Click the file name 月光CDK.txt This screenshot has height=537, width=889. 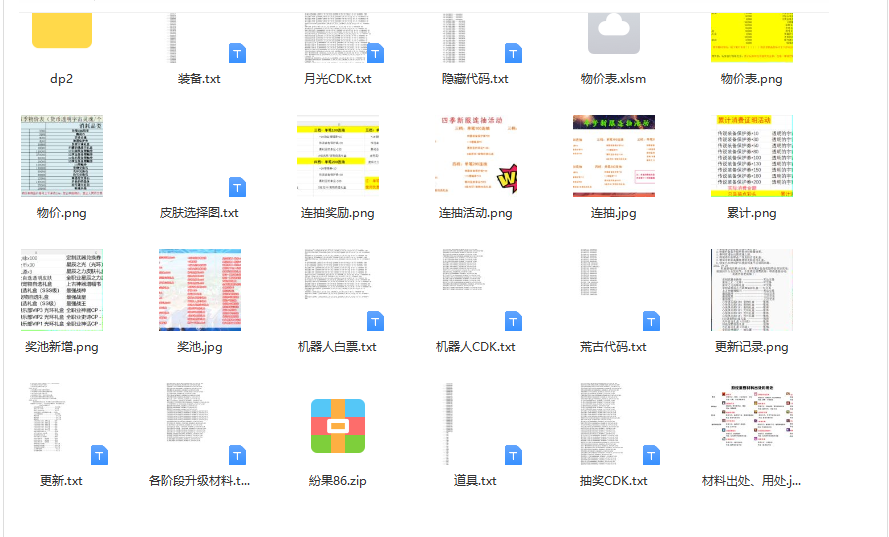pos(337,79)
